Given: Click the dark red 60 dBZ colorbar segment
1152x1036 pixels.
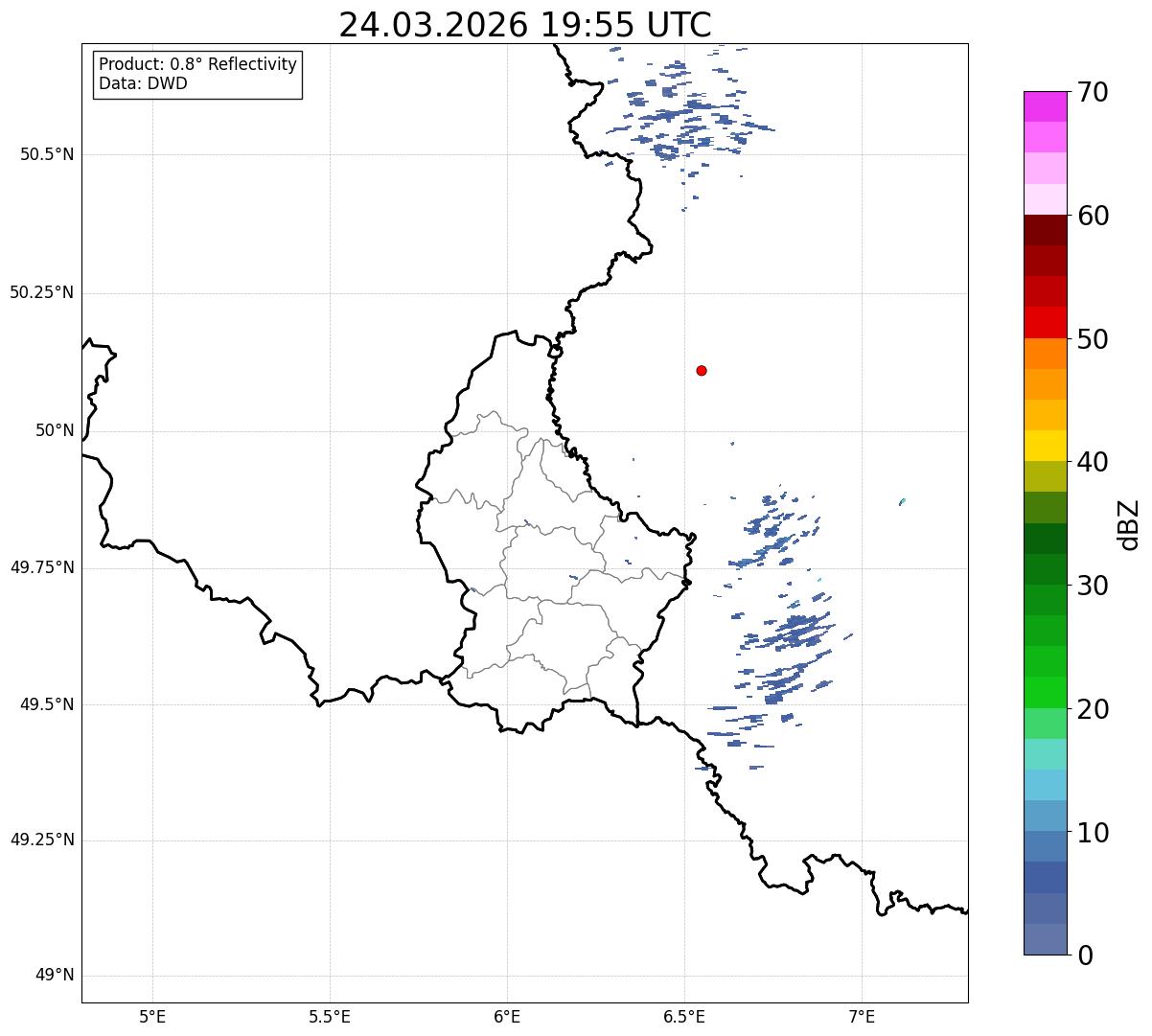Looking at the screenshot, I should click(x=1045, y=230).
